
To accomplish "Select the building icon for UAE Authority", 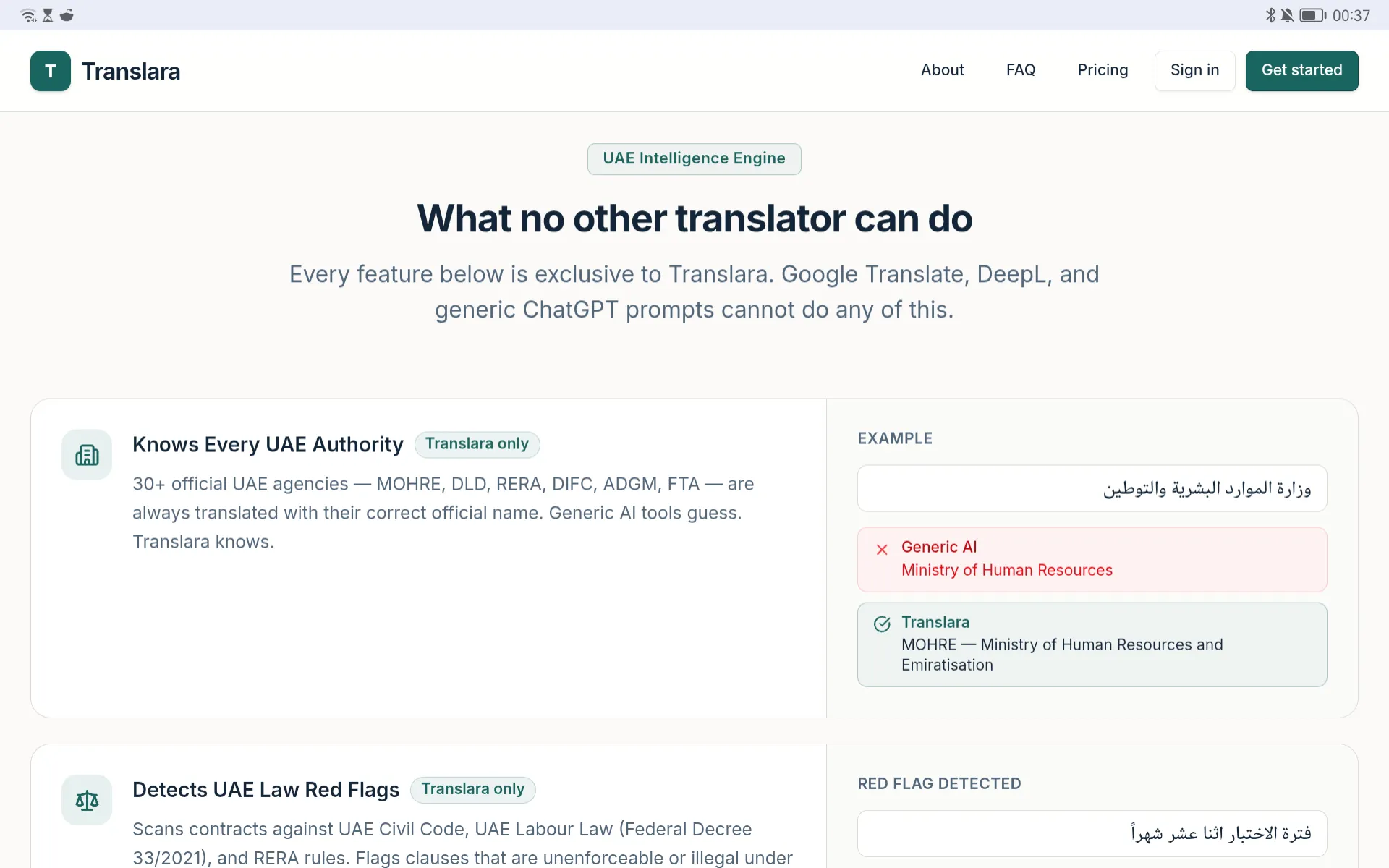I will coord(87,455).
